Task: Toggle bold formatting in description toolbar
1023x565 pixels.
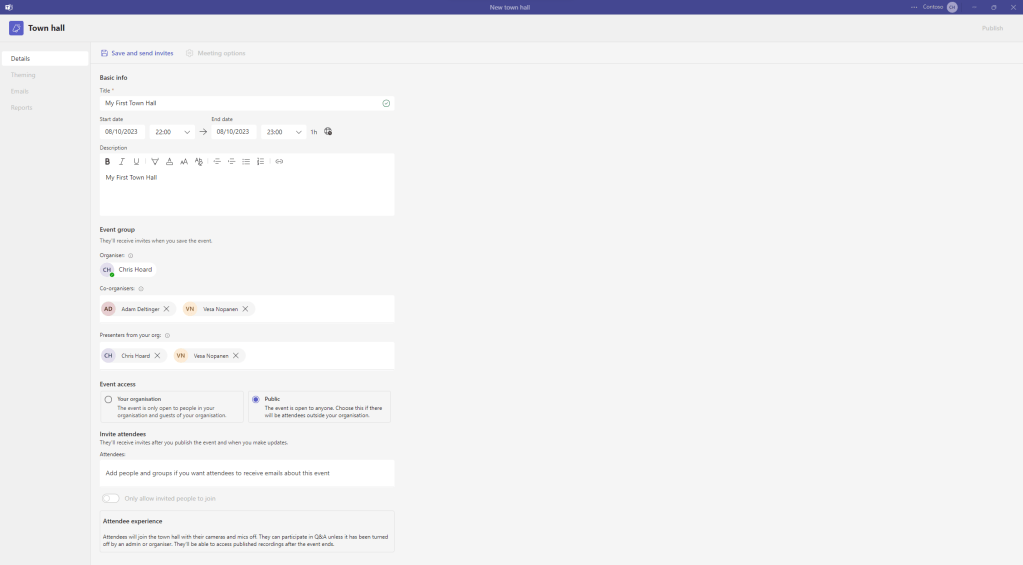Action: (107, 161)
